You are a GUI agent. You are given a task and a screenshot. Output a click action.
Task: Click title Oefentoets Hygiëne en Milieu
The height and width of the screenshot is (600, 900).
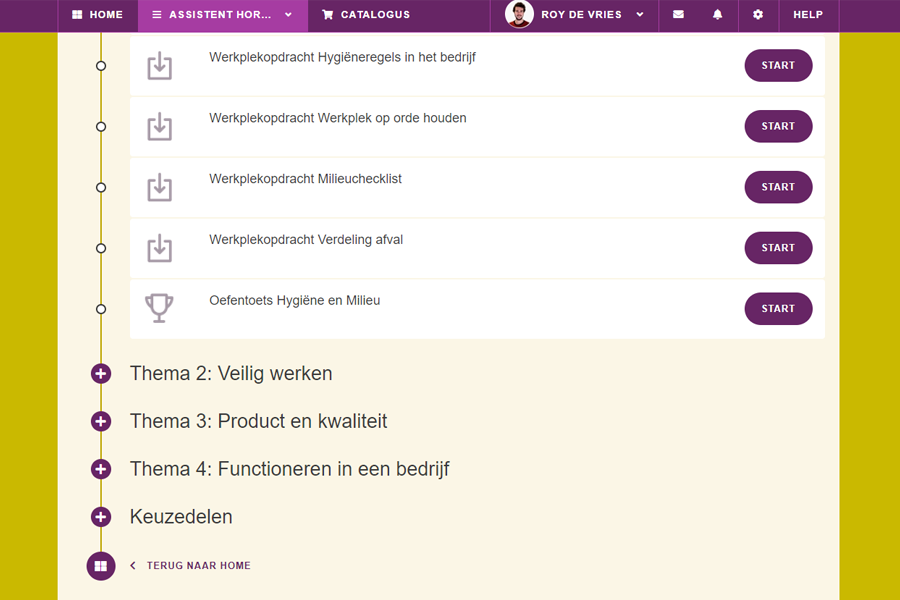[x=294, y=301]
